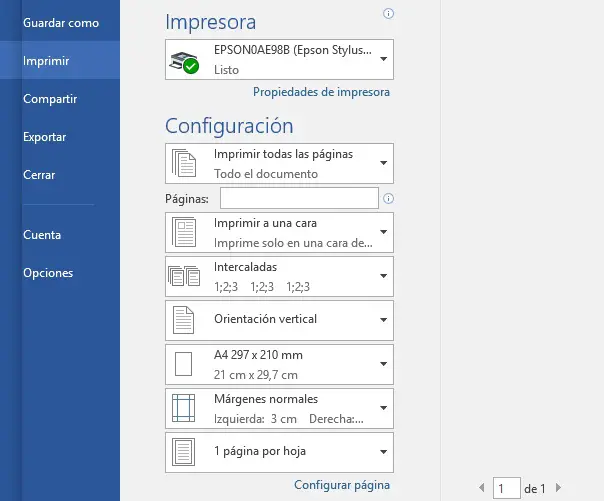Screen dimensions: 604x501
Task: Go to the Exportar section
Action: (x=44, y=137)
